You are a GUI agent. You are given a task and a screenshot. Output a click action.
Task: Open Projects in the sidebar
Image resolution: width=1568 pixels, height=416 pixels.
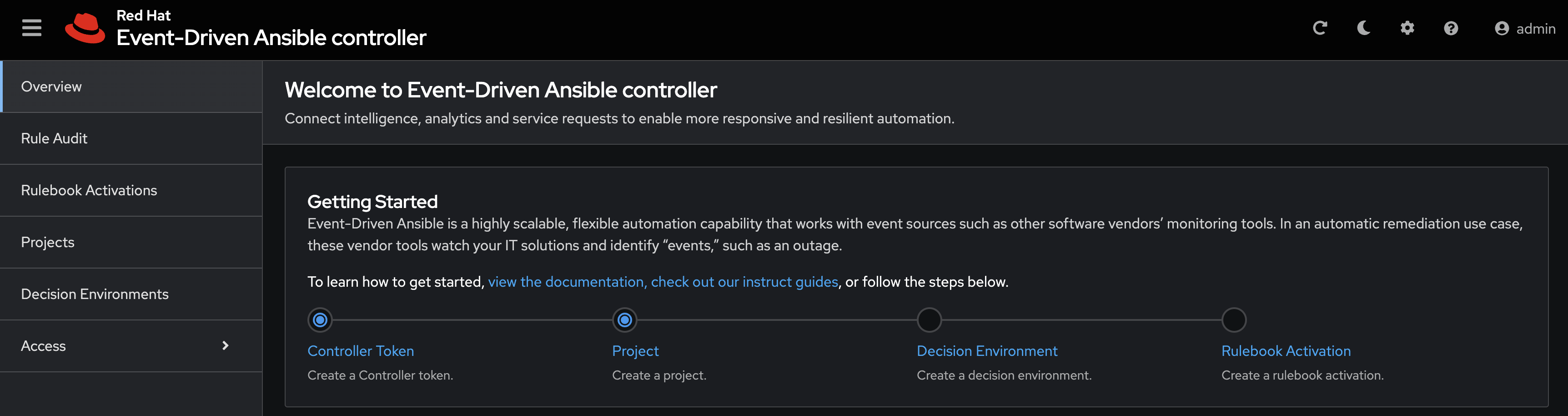[47, 242]
